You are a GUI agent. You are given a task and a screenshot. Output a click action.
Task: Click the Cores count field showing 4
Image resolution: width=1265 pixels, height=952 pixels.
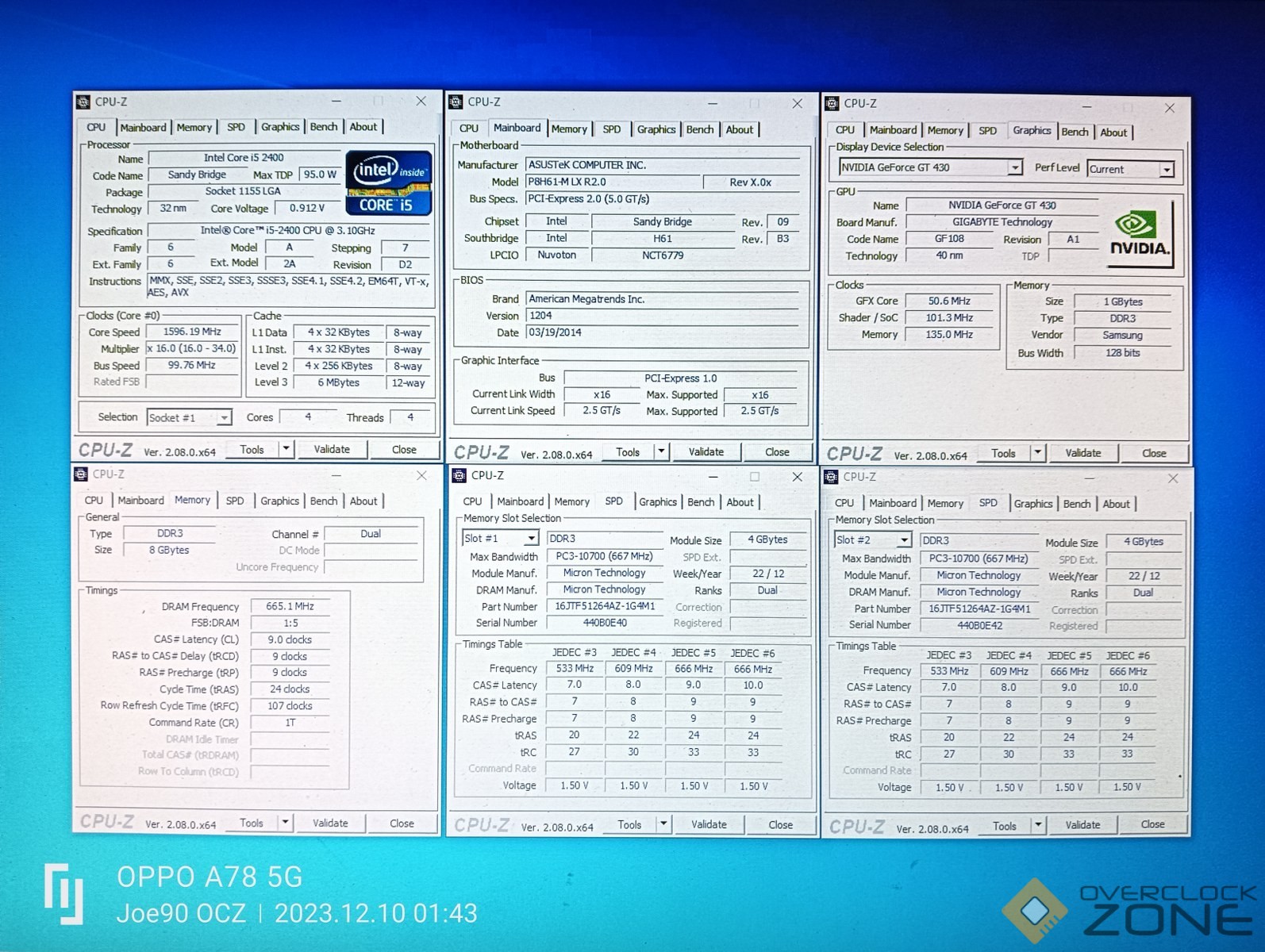(307, 417)
